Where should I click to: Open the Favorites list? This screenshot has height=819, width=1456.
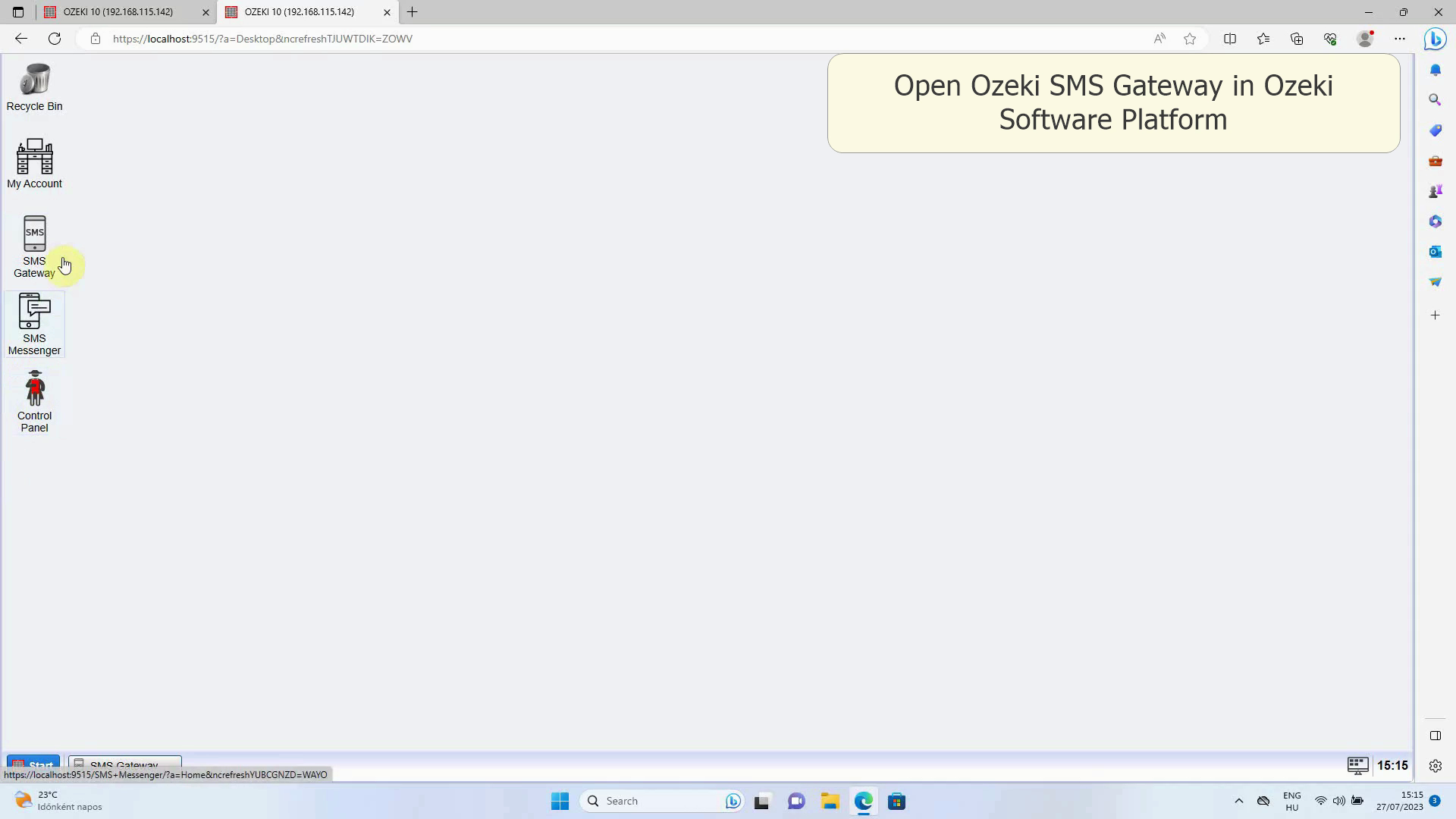(1263, 39)
